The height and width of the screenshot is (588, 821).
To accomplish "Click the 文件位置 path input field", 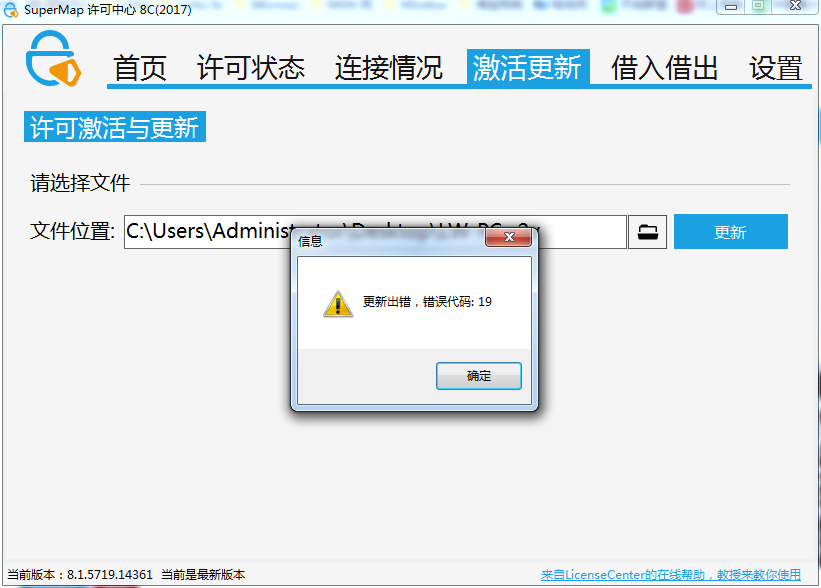I will pos(375,231).
